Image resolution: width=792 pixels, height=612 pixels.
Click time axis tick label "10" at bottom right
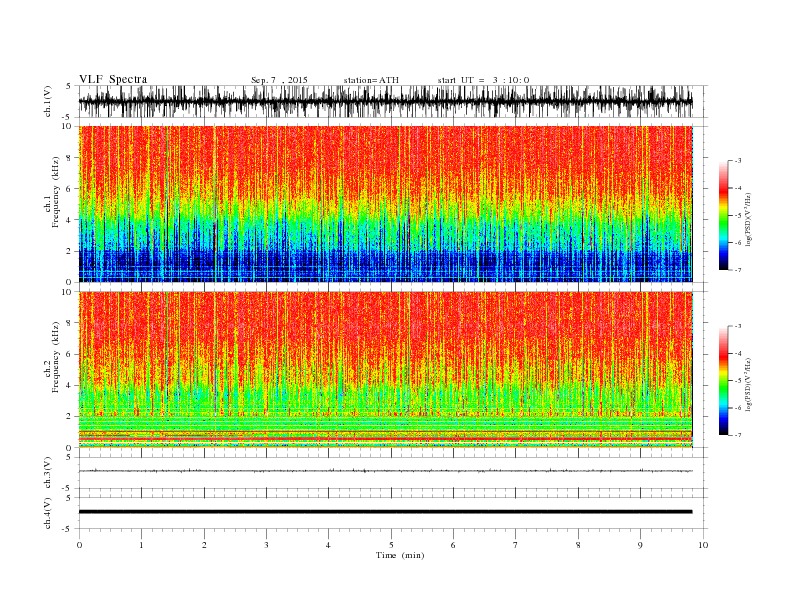coord(703,545)
